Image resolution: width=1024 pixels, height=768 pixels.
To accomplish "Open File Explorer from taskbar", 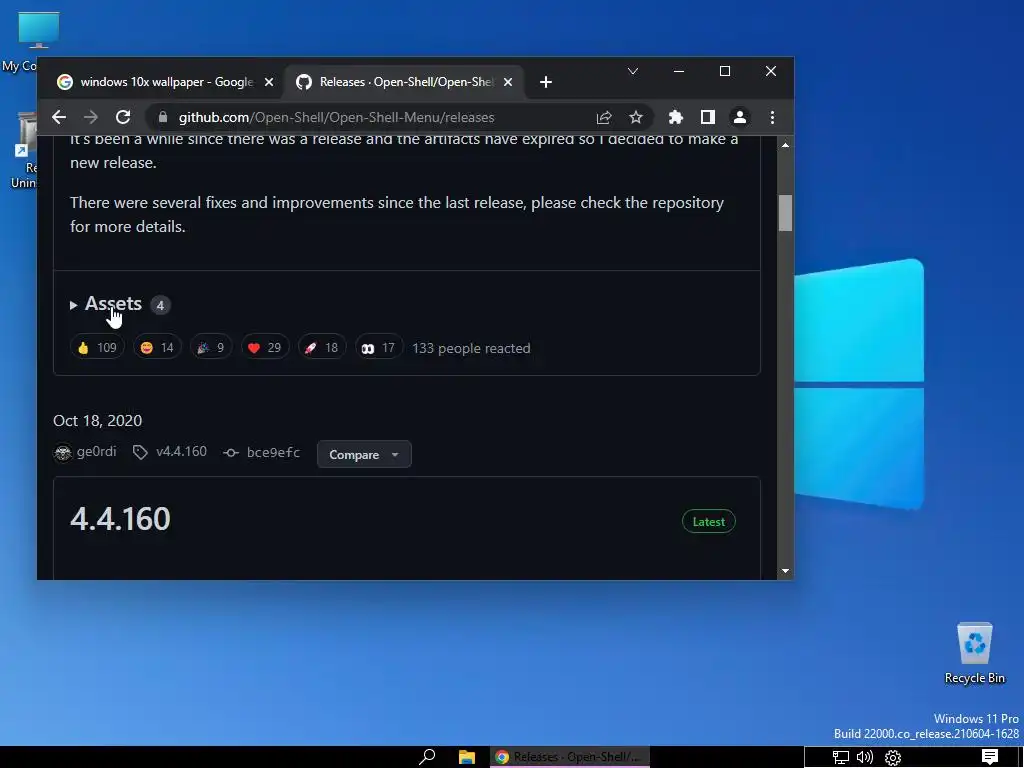I will (x=466, y=757).
